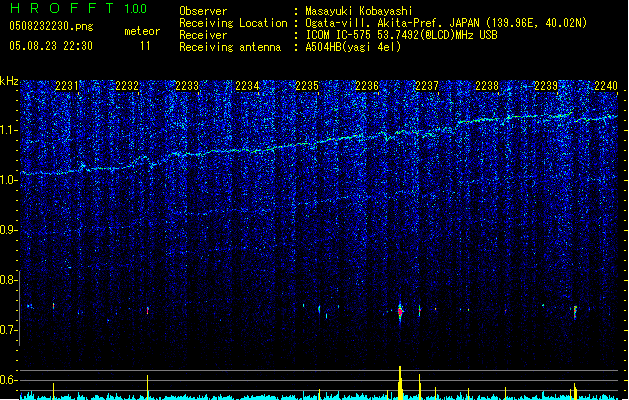Select observer name Masayuki Kobayashi
The image size is (629, 400).
(359, 11)
